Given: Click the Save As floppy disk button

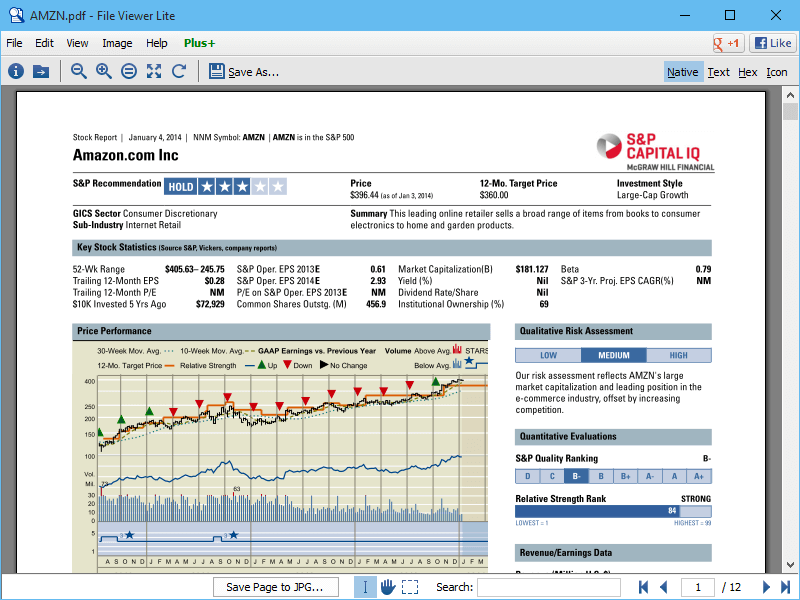Looking at the screenshot, I should pyautogui.click(x=243, y=71).
